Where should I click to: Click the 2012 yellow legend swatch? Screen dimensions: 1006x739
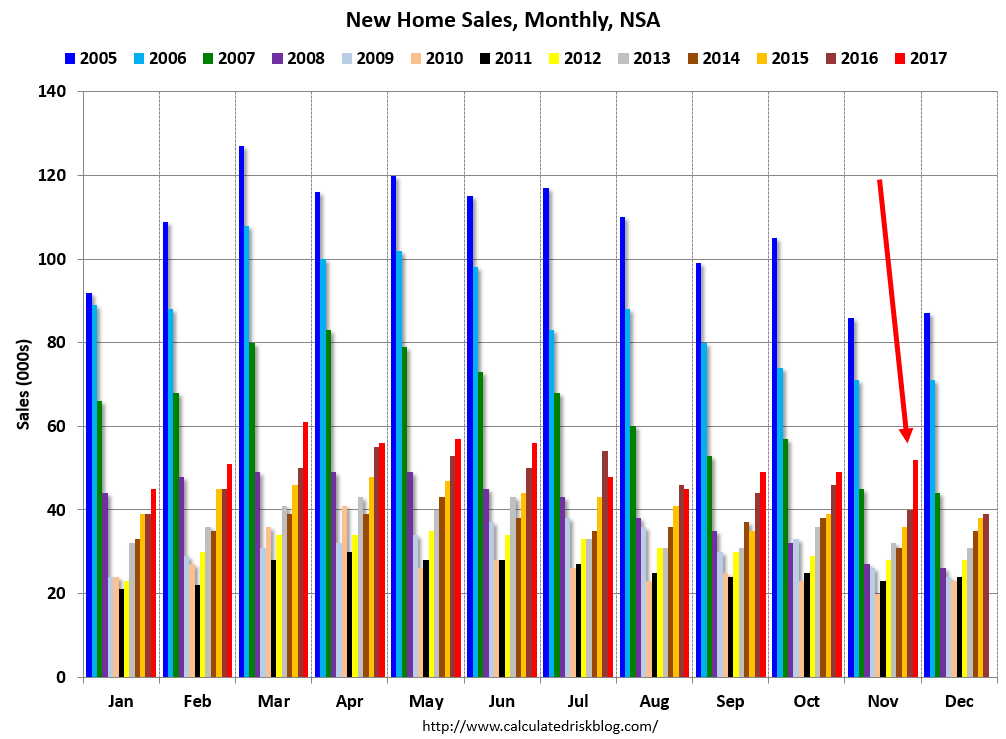(x=554, y=58)
